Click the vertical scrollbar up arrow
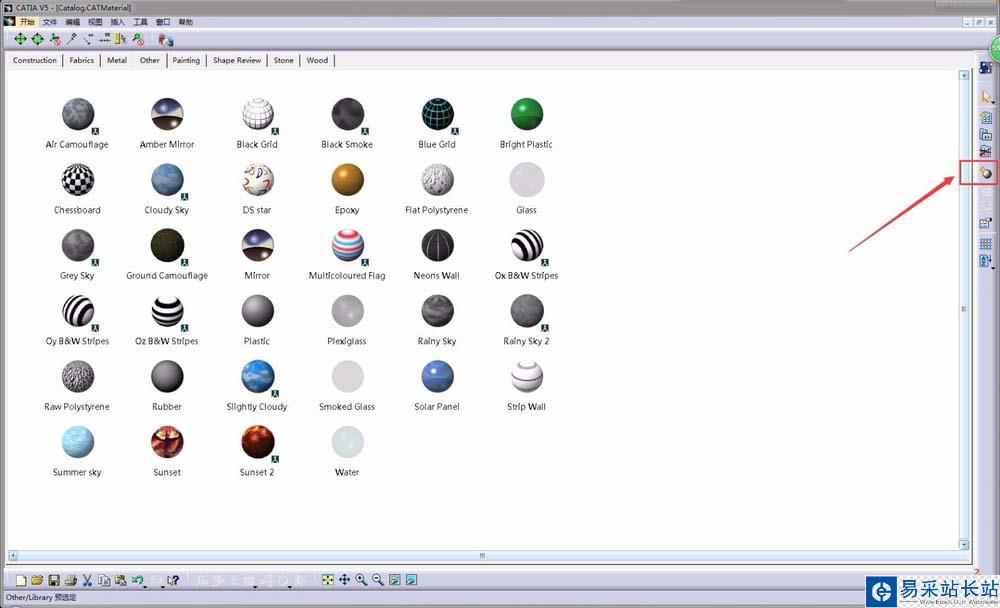1000x608 pixels. [x=964, y=75]
